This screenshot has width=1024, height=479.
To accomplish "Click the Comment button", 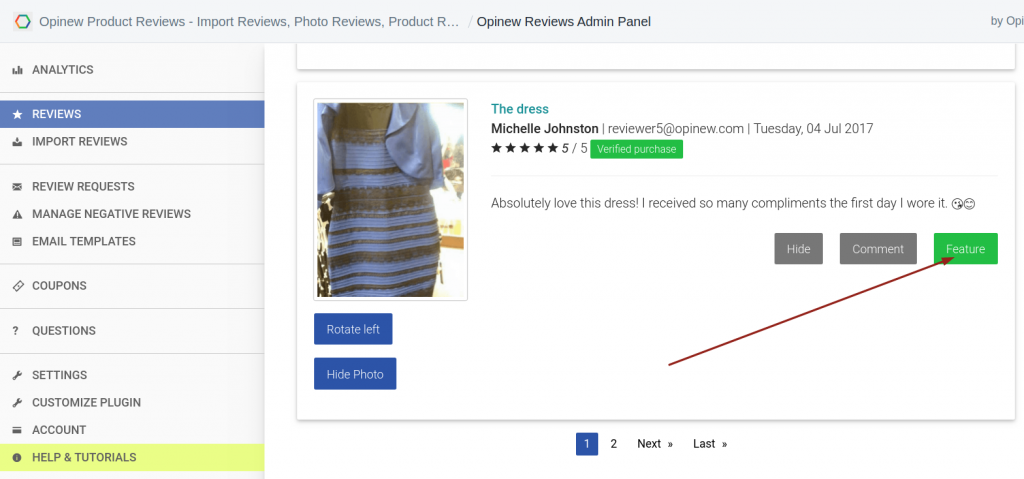I will 878,249.
